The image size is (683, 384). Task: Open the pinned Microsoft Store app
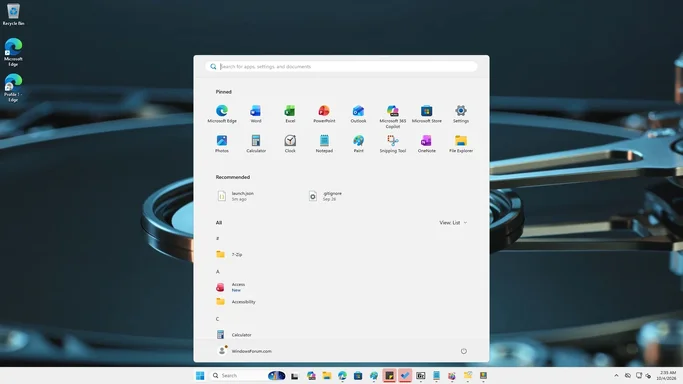[x=426, y=114]
